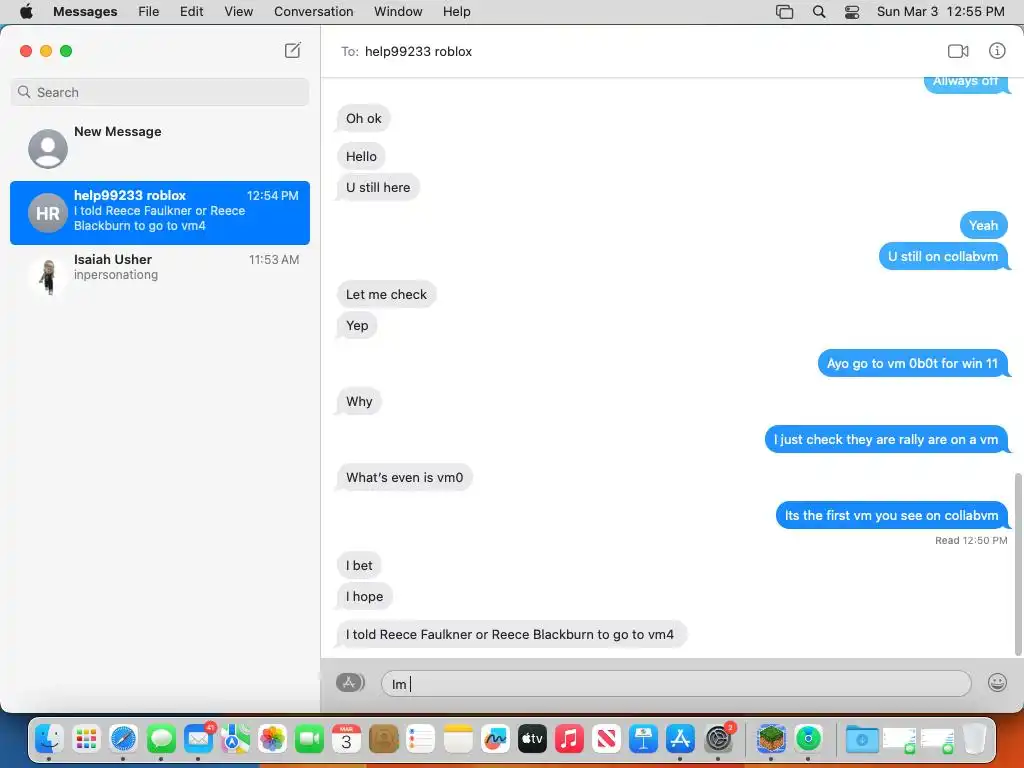
Task: Open Stage Manager window icon in menu bar
Action: coord(784,11)
